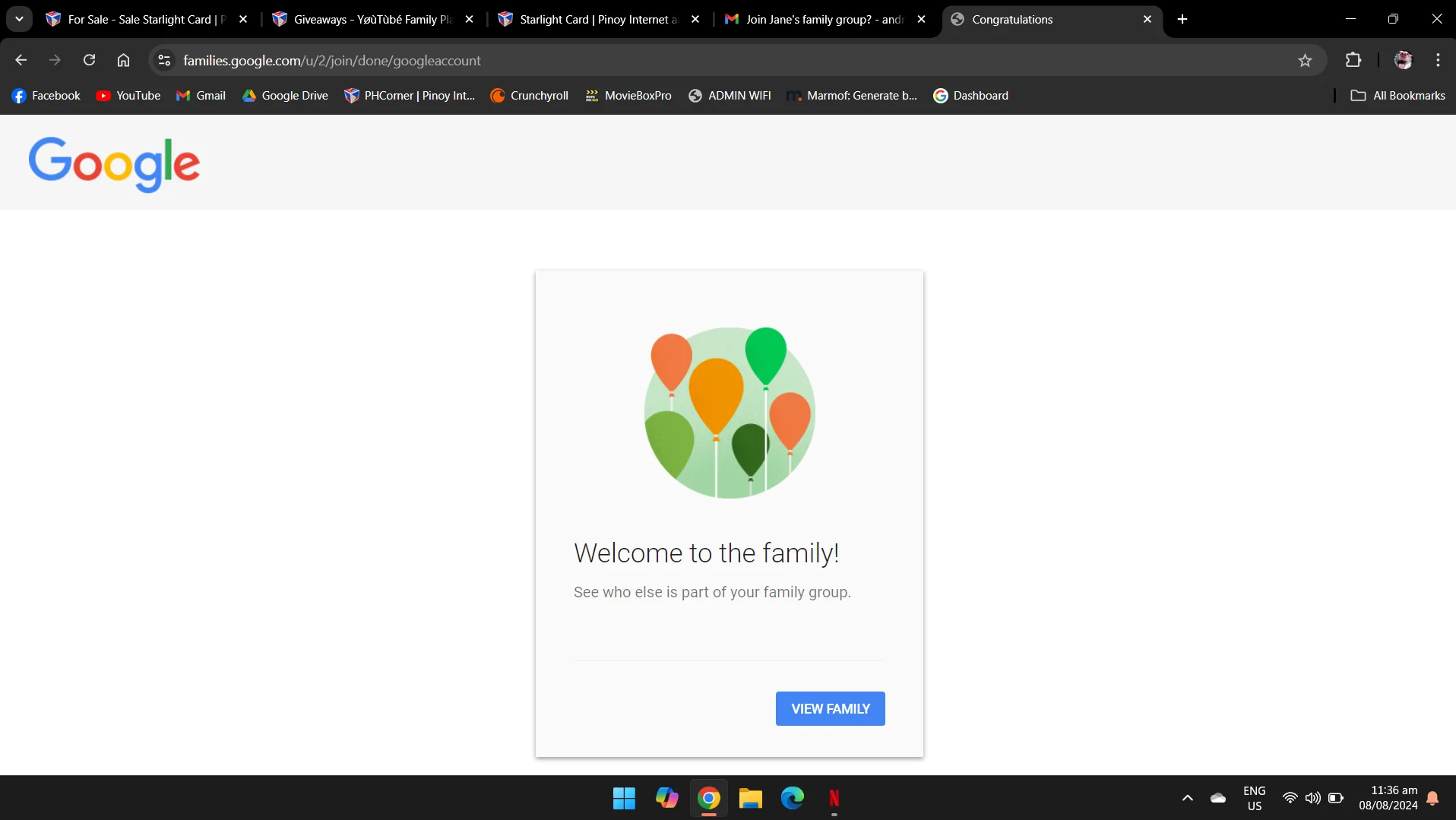
Task: Switch to the Giveaways YouTube Family tab
Action: (373, 19)
